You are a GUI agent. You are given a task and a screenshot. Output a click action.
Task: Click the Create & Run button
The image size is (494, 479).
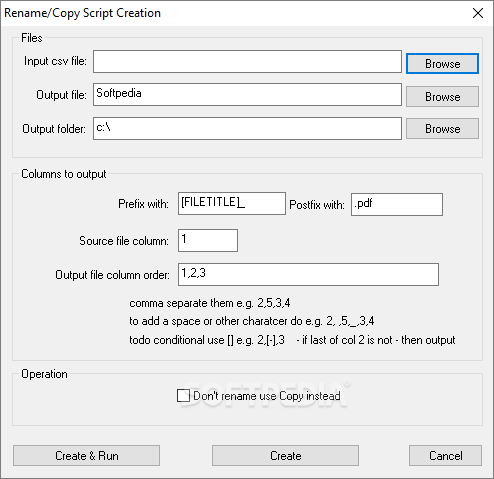[86, 456]
